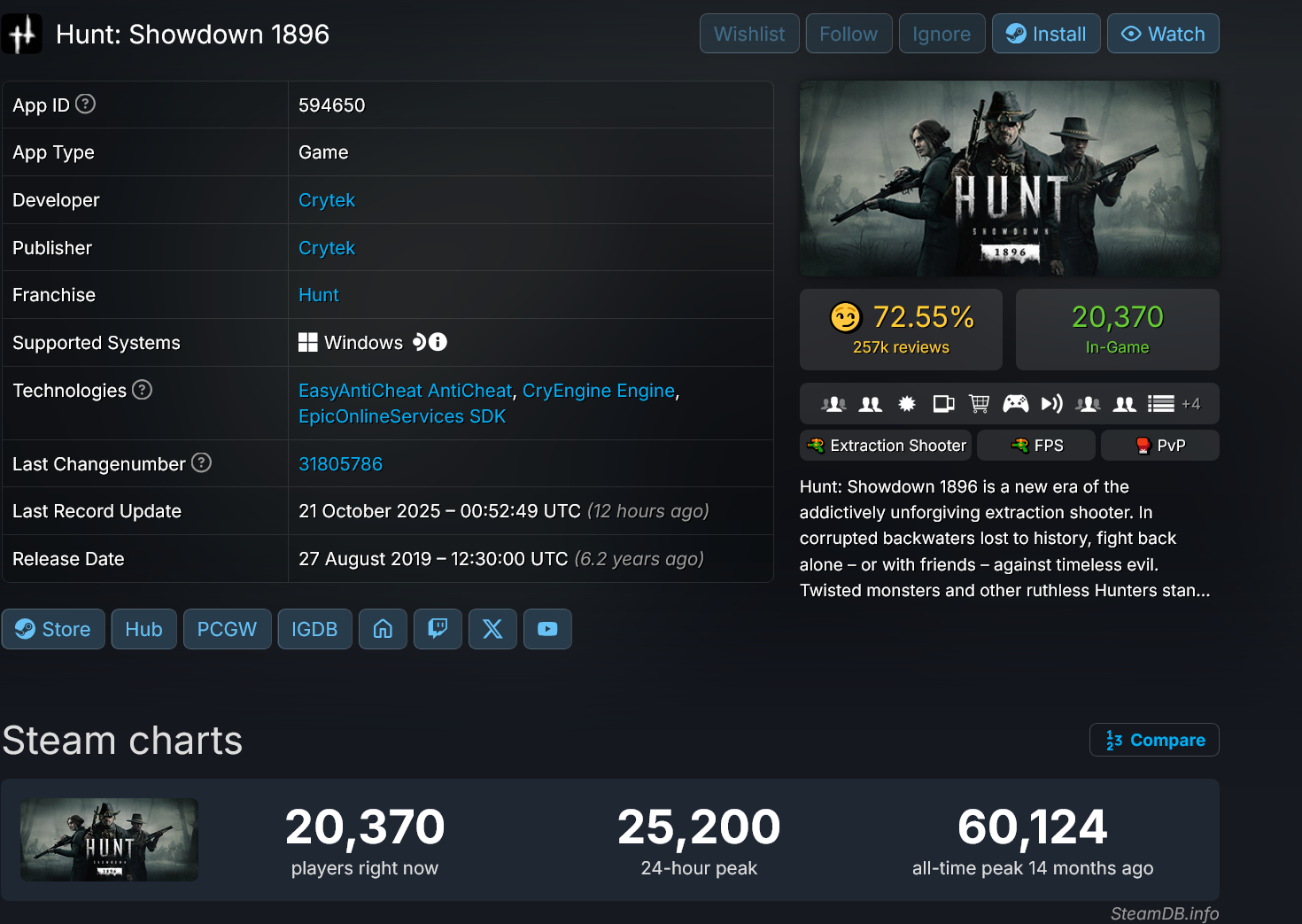1302x924 pixels.
Task: Open the CryEngine Engine technology link
Action: pyautogui.click(x=599, y=391)
